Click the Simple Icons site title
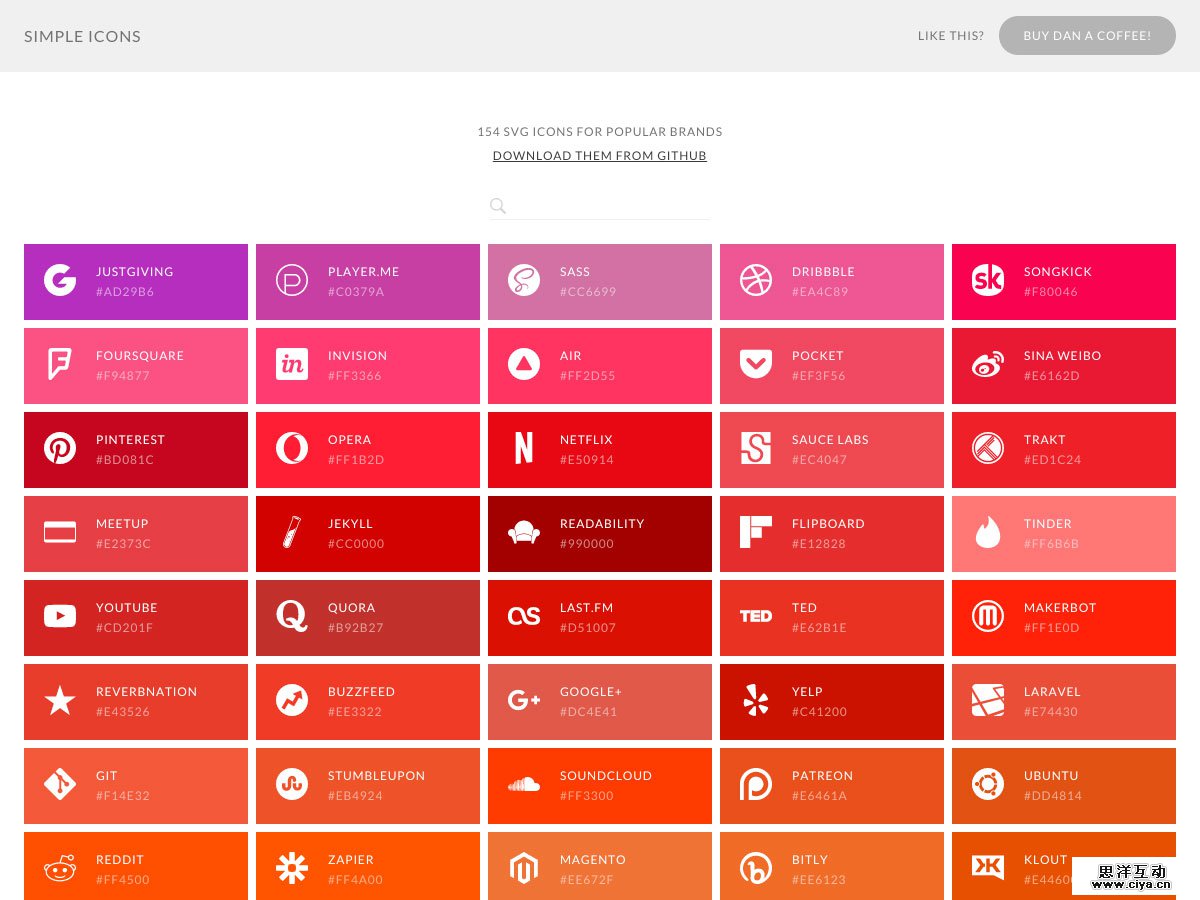 pyautogui.click(x=82, y=36)
